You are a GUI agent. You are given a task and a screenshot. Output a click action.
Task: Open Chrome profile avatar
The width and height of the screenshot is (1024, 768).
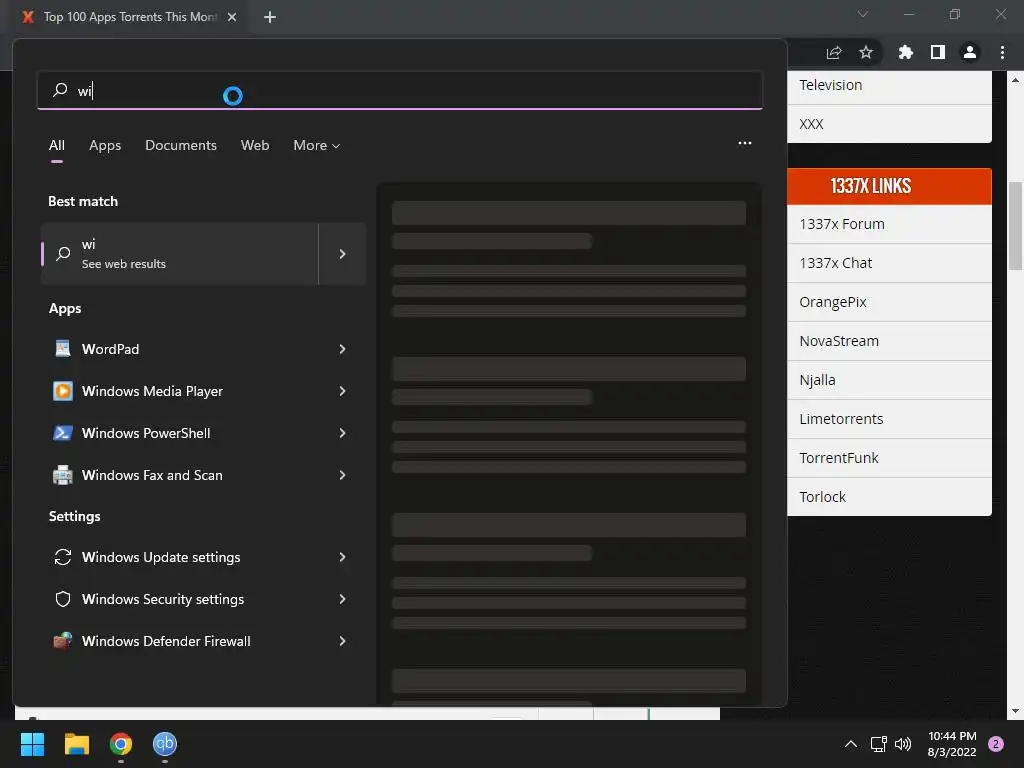970,52
